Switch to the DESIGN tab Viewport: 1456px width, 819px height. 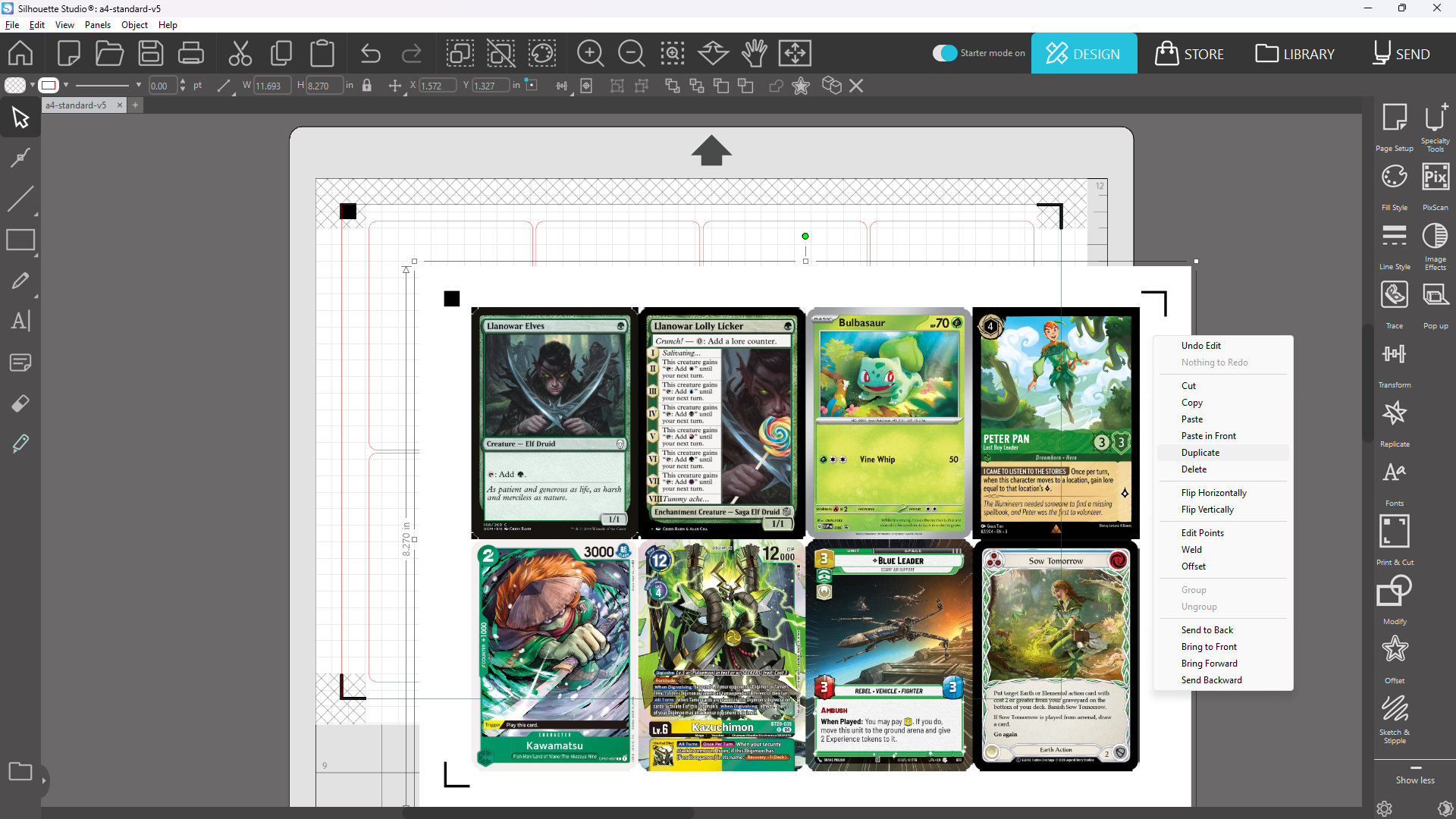[1084, 53]
